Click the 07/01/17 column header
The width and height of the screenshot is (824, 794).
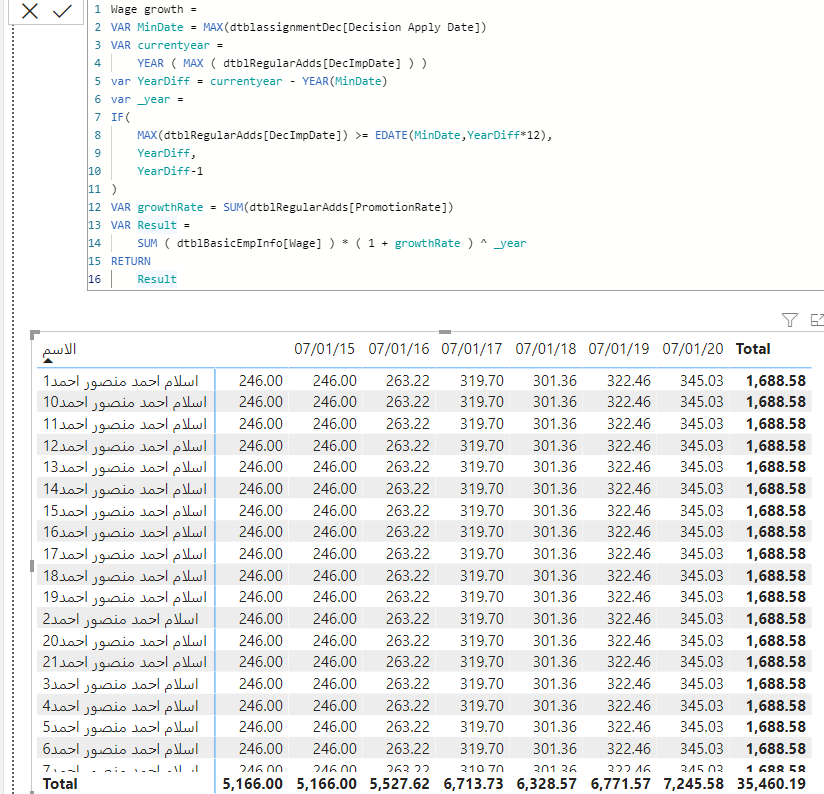point(471,349)
